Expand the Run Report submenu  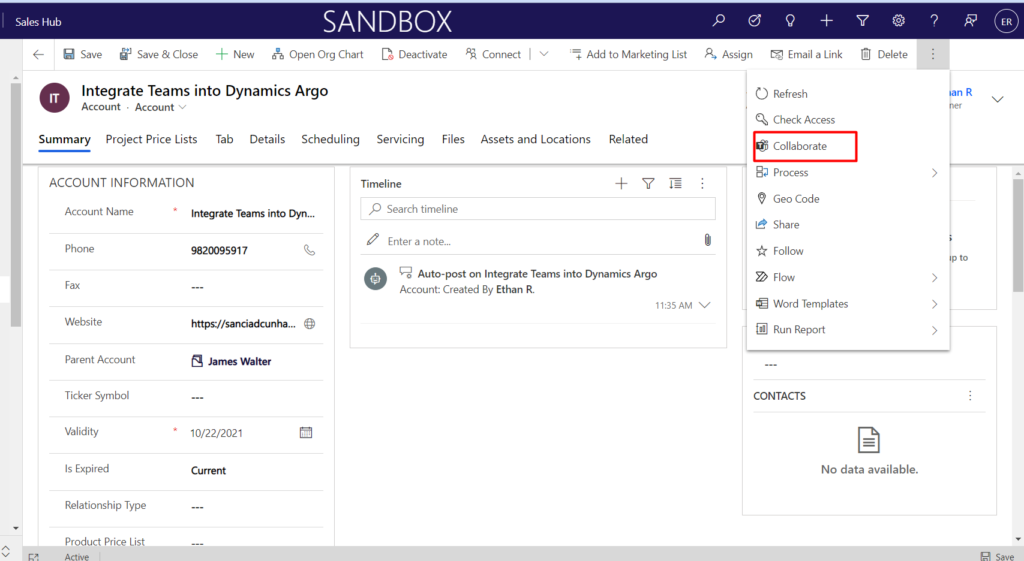(935, 330)
